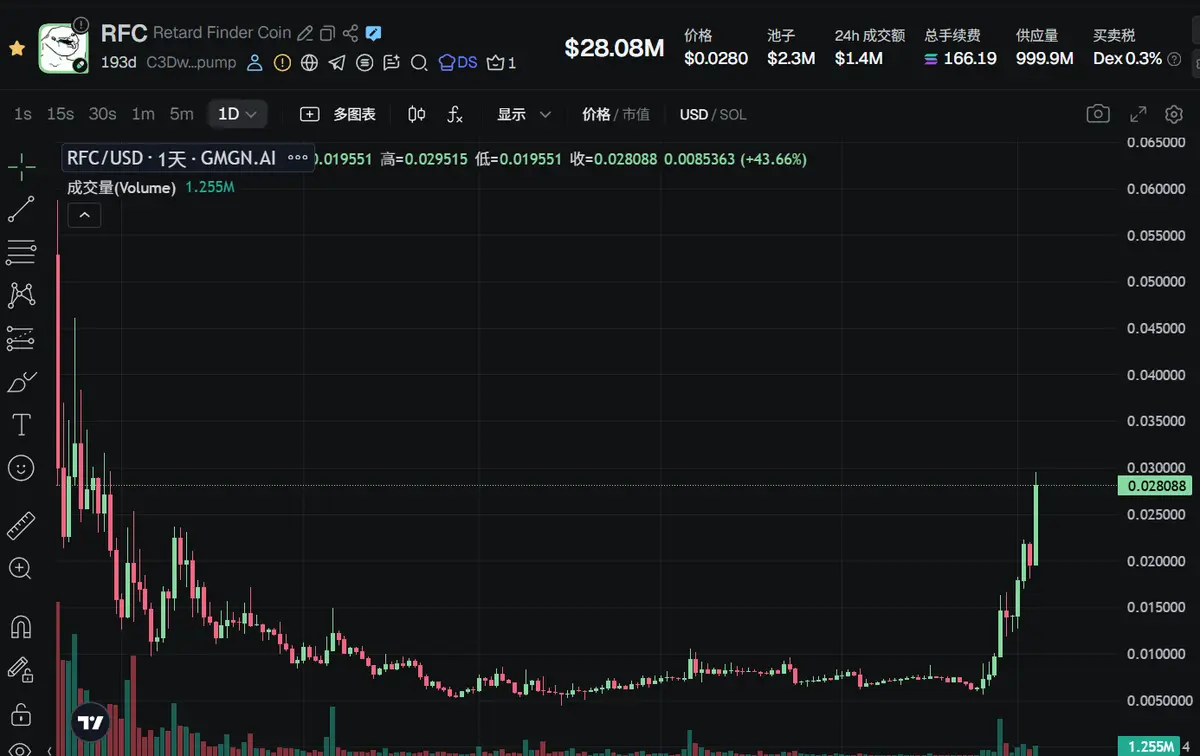Set chart denomination to USD
This screenshot has height=756, width=1200.
click(694, 114)
